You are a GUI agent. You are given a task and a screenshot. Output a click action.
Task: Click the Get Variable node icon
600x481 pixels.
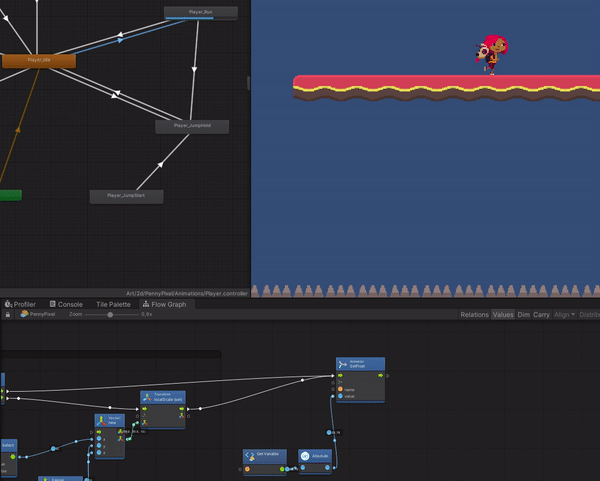250,456
